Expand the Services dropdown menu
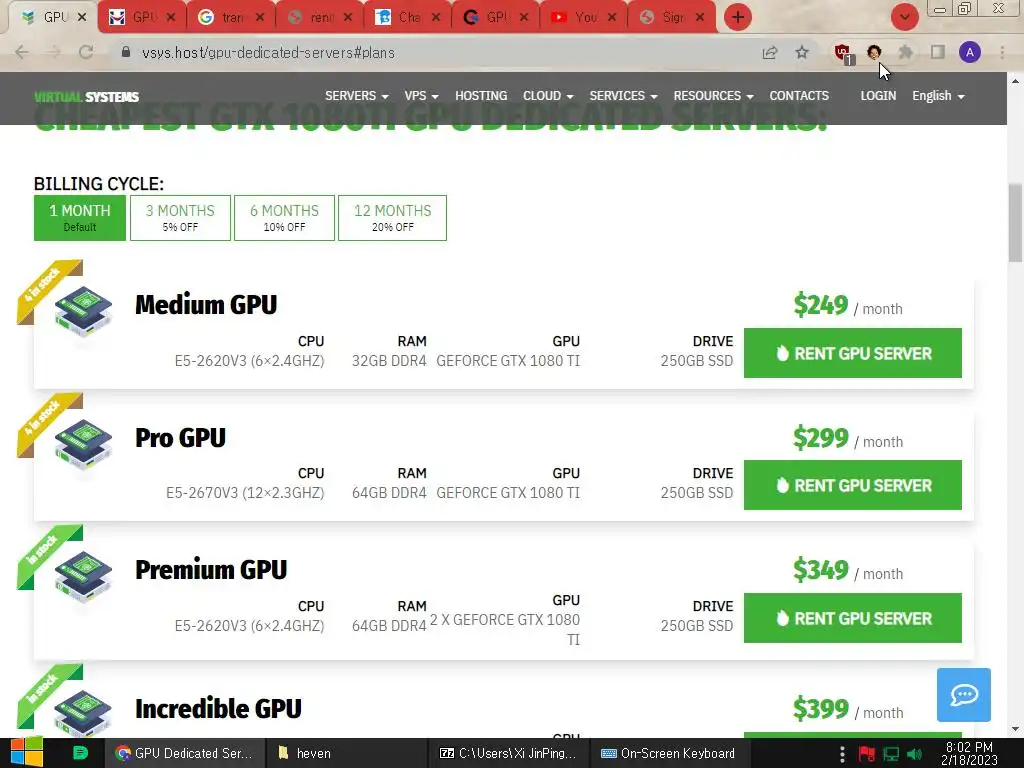1024x768 pixels. pos(623,96)
